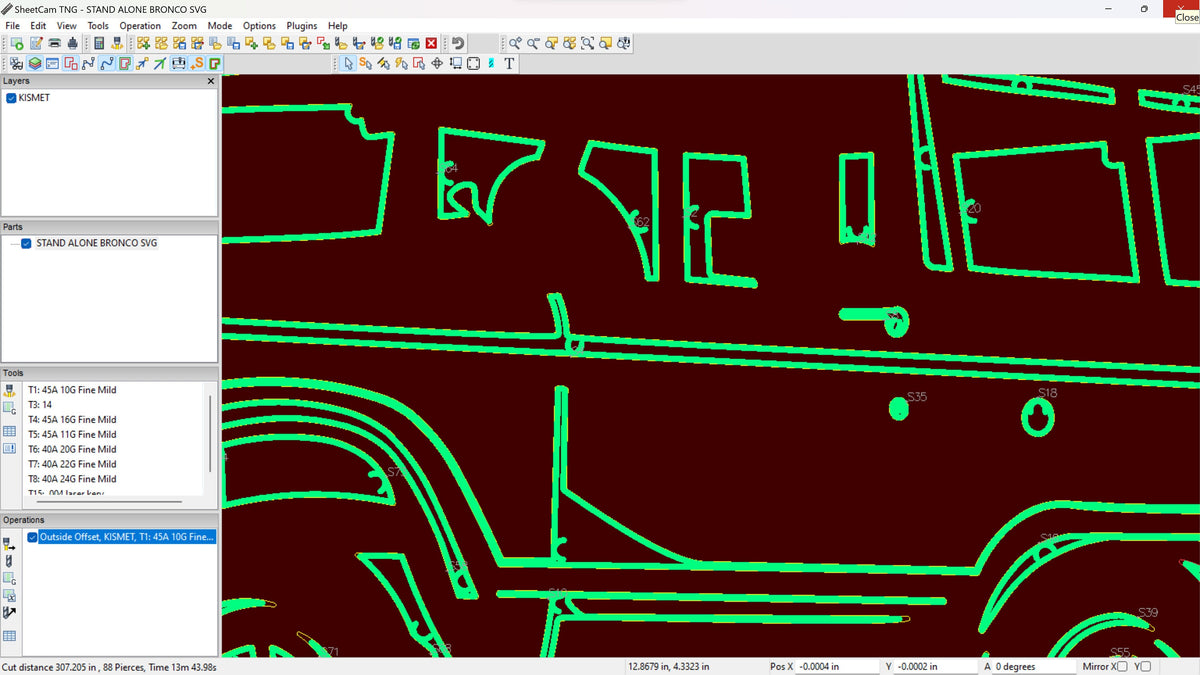Select the 'Outside Offset, KISMET, T1' operation row

pos(126,537)
